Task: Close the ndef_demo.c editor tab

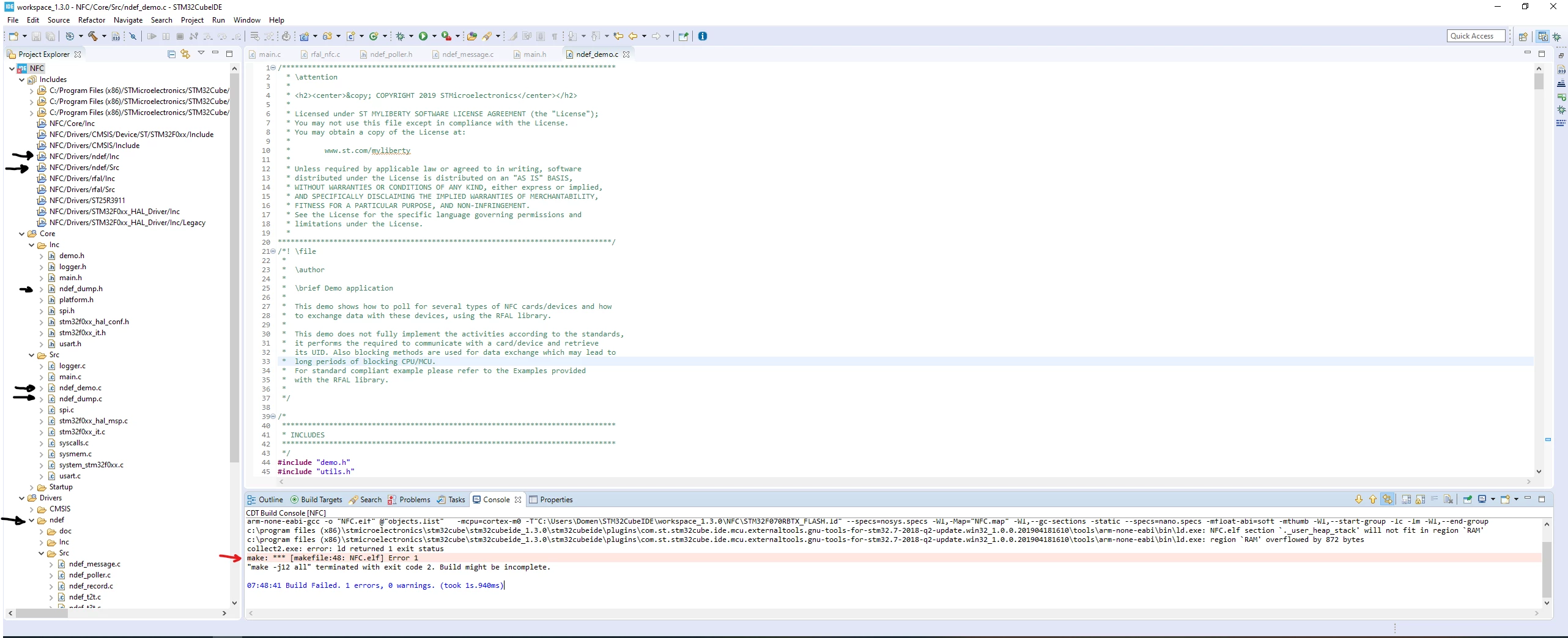Action: (x=626, y=54)
